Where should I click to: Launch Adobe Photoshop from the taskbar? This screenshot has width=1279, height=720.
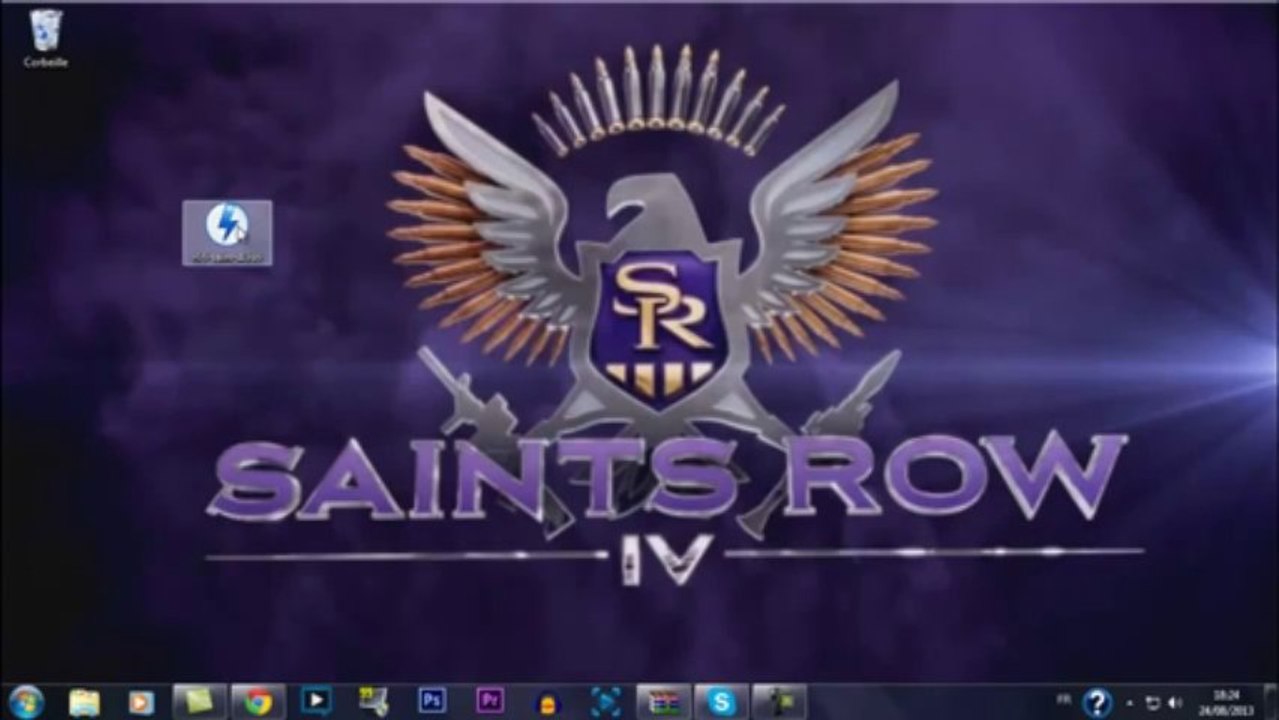pos(432,701)
